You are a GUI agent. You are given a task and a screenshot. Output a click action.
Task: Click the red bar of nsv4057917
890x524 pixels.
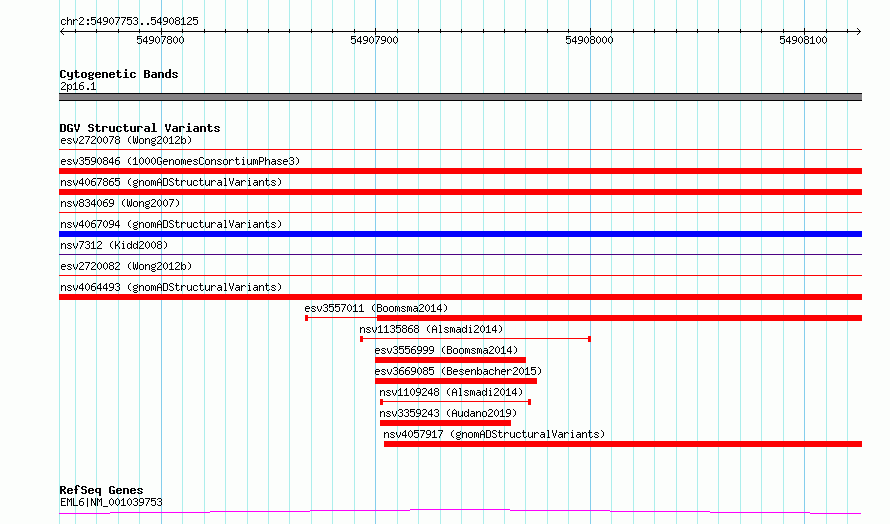coord(623,444)
